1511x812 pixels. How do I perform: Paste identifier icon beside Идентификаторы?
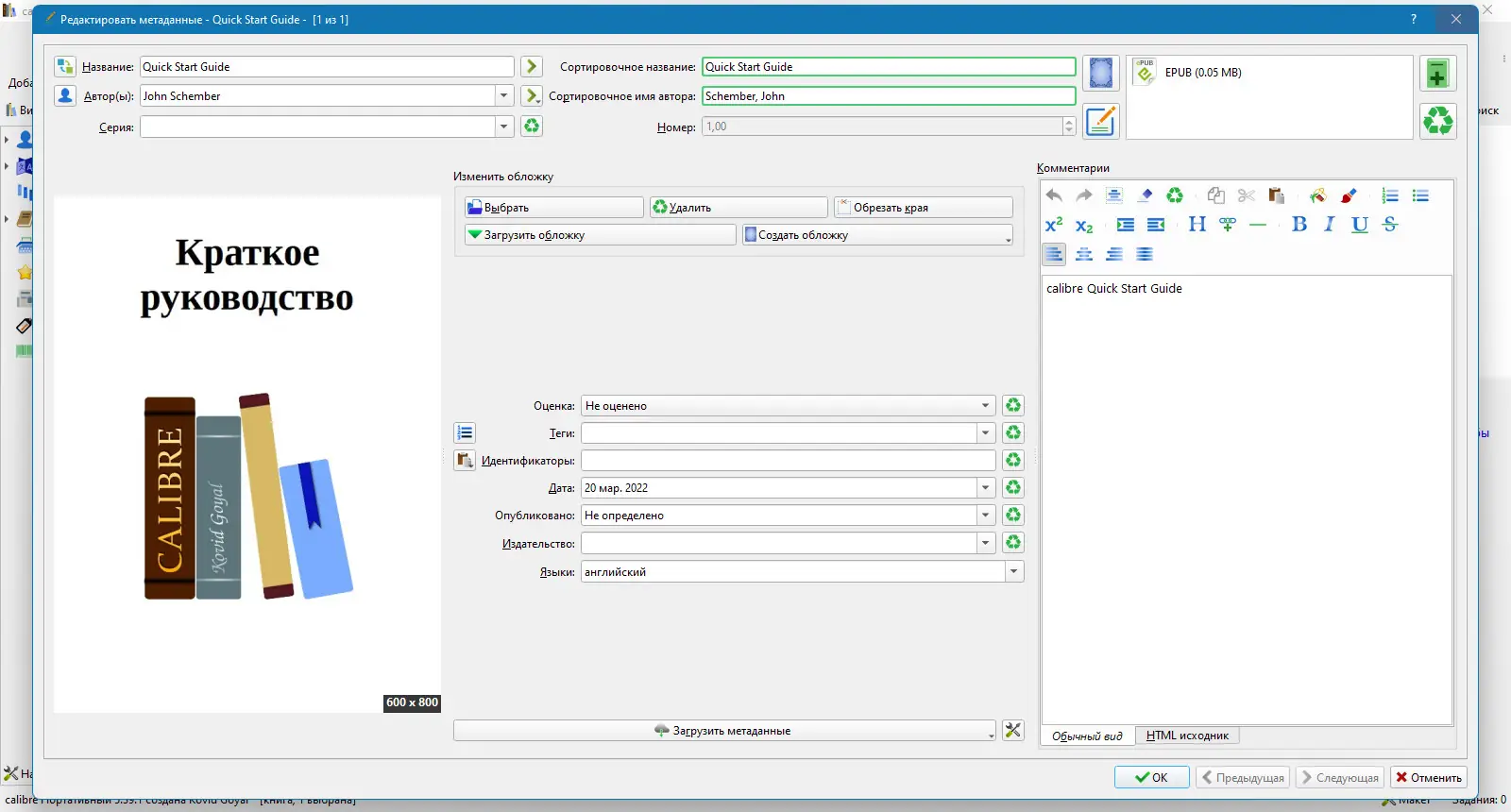(465, 460)
